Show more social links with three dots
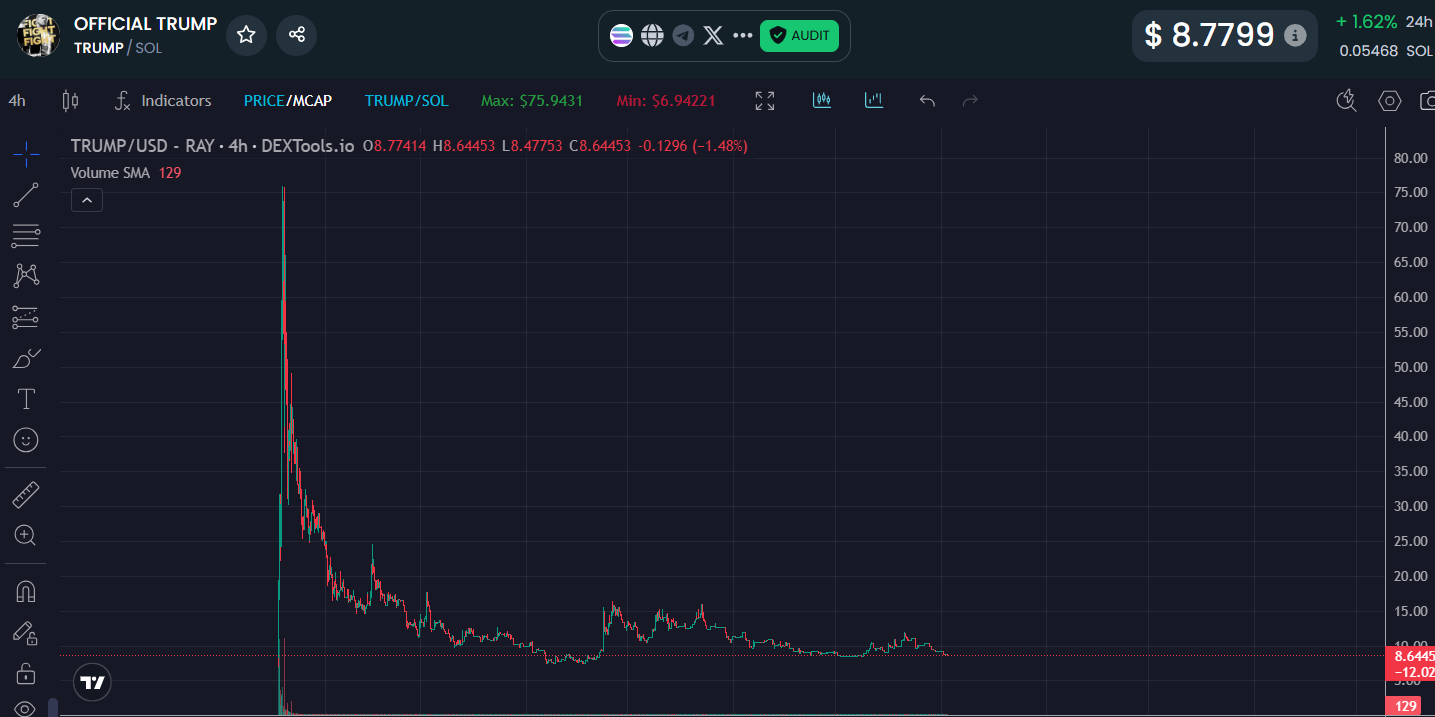 point(742,36)
